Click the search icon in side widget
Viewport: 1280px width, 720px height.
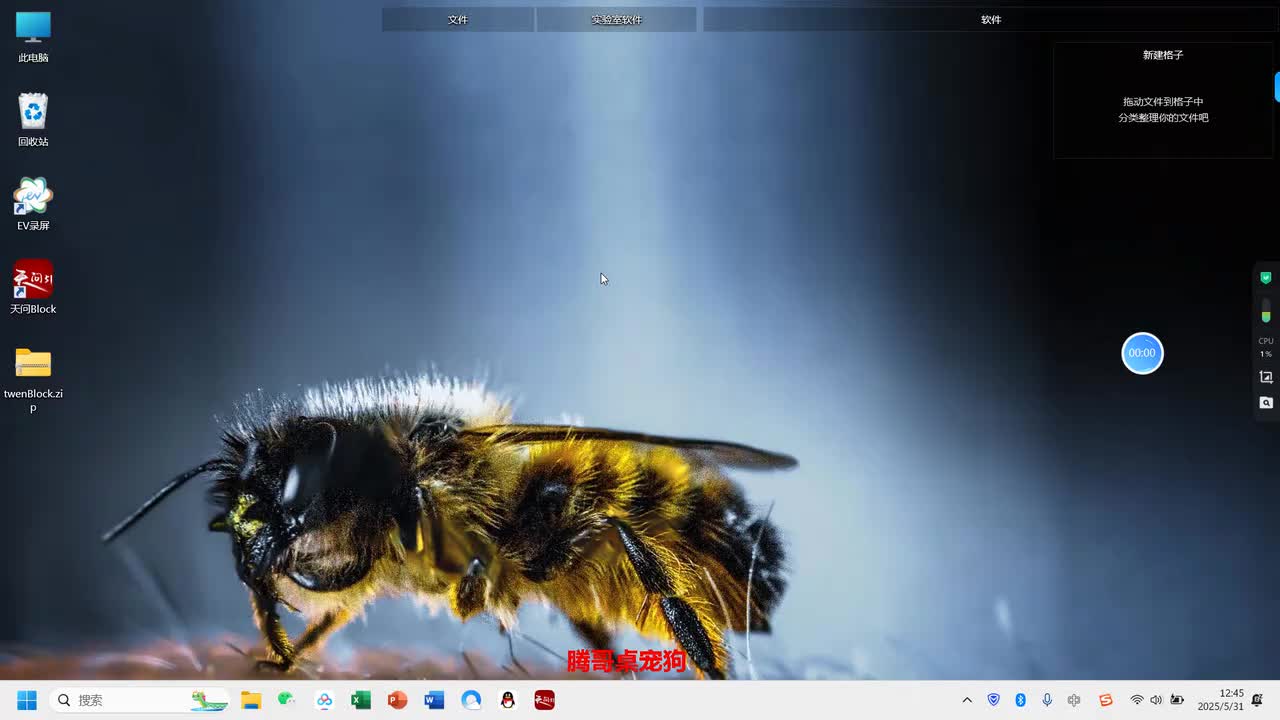tap(1266, 403)
